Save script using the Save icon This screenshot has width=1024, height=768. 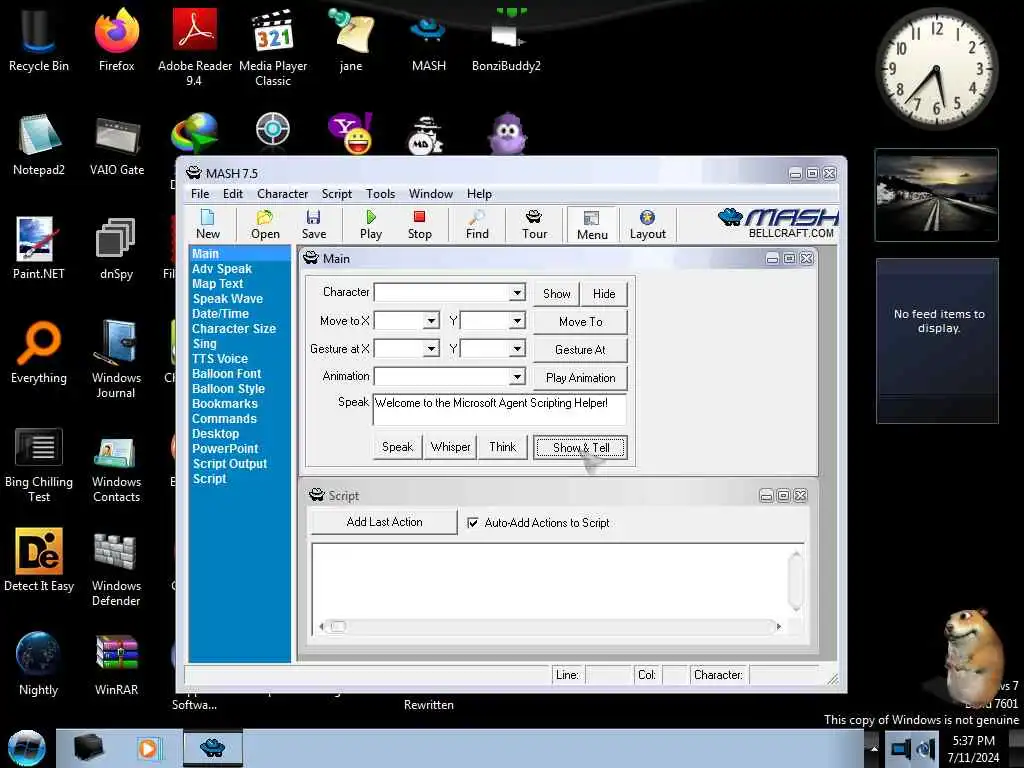click(313, 225)
